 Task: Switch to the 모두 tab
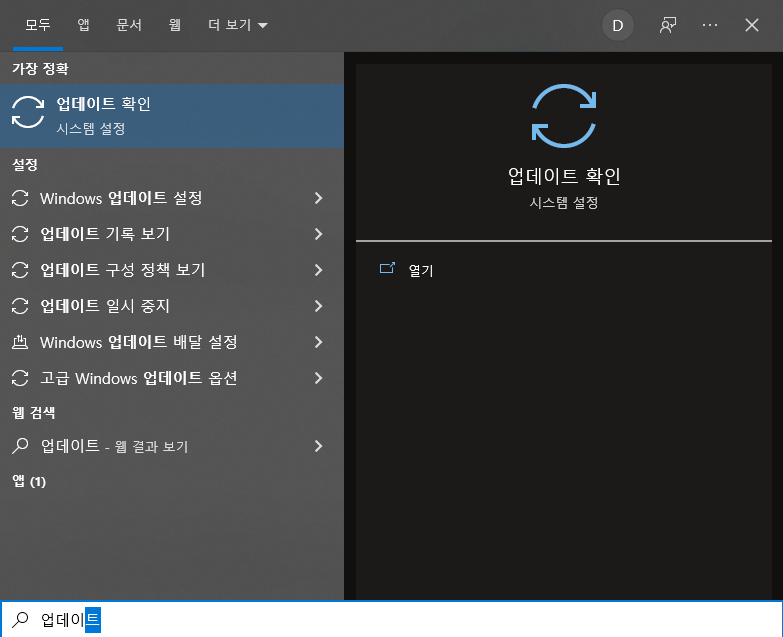(38, 24)
